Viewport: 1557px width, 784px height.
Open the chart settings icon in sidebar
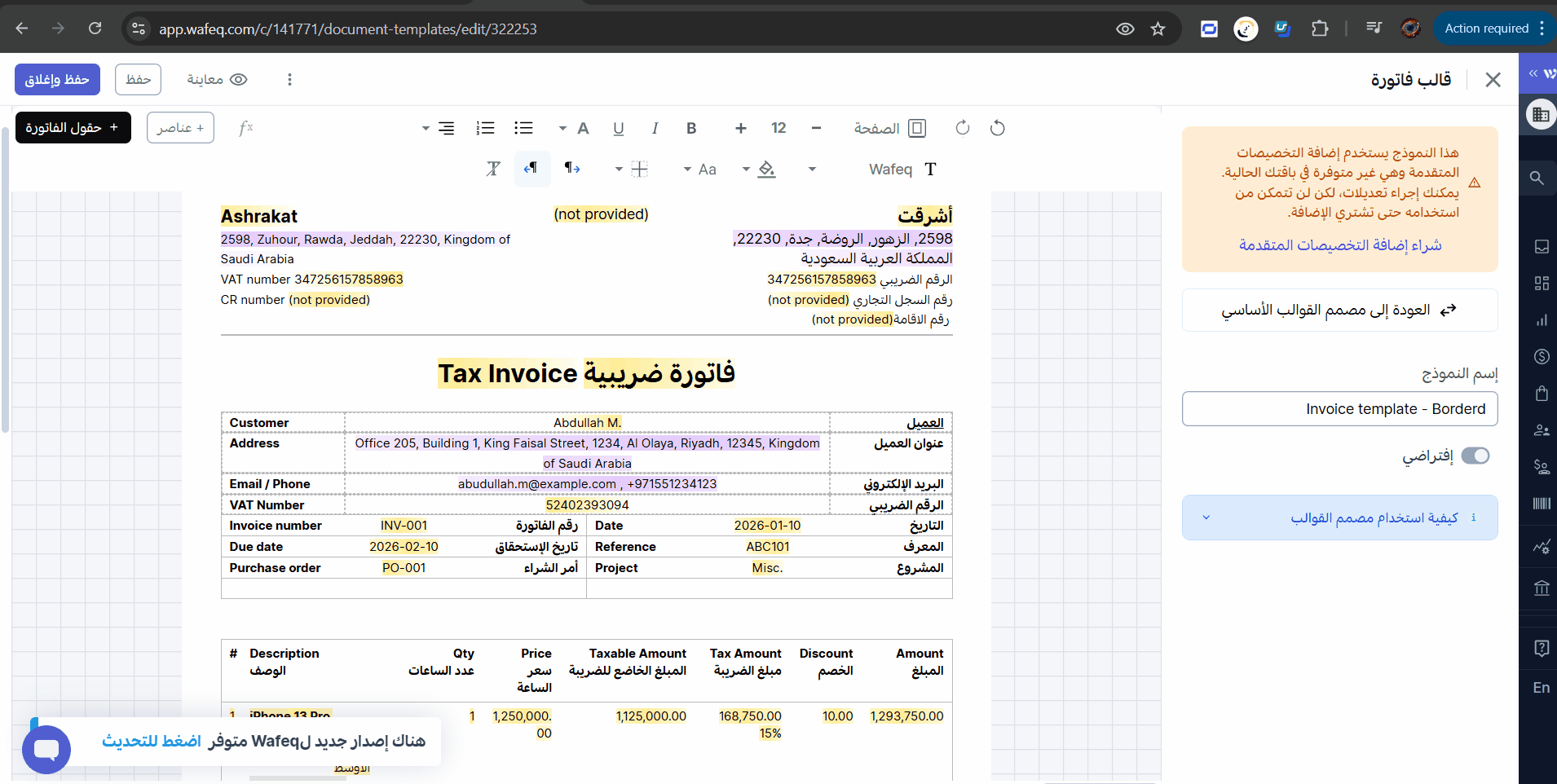1542,546
